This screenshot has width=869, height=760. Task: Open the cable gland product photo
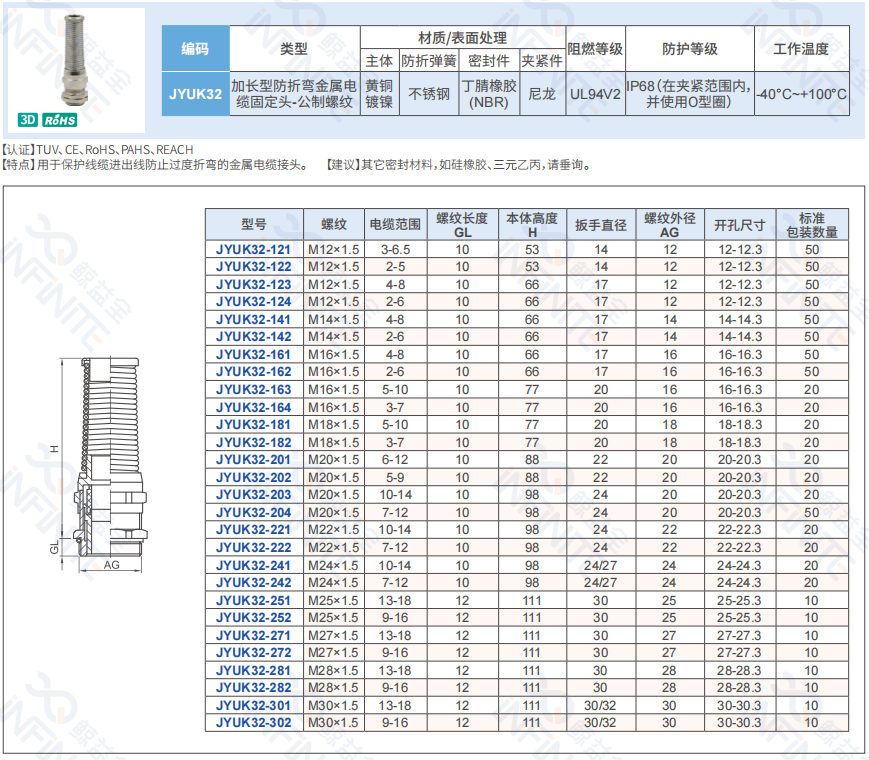pos(76,60)
